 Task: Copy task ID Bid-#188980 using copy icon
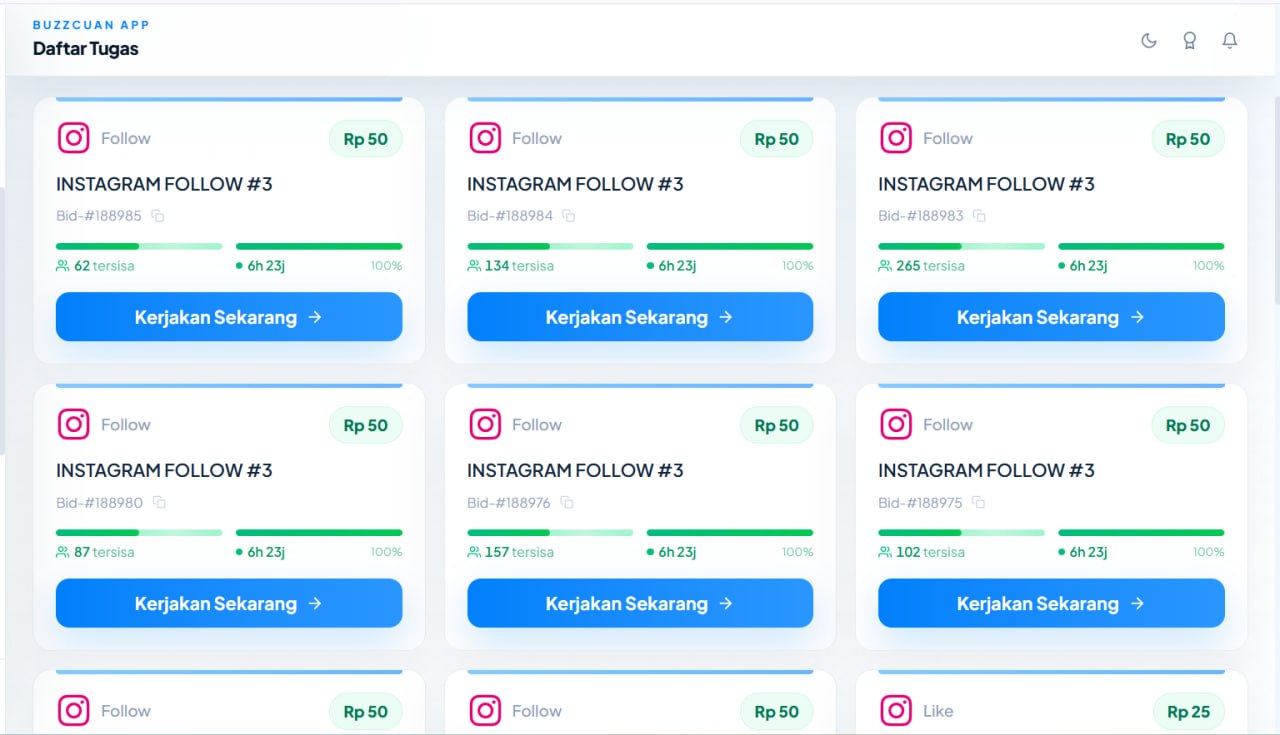[x=159, y=502]
